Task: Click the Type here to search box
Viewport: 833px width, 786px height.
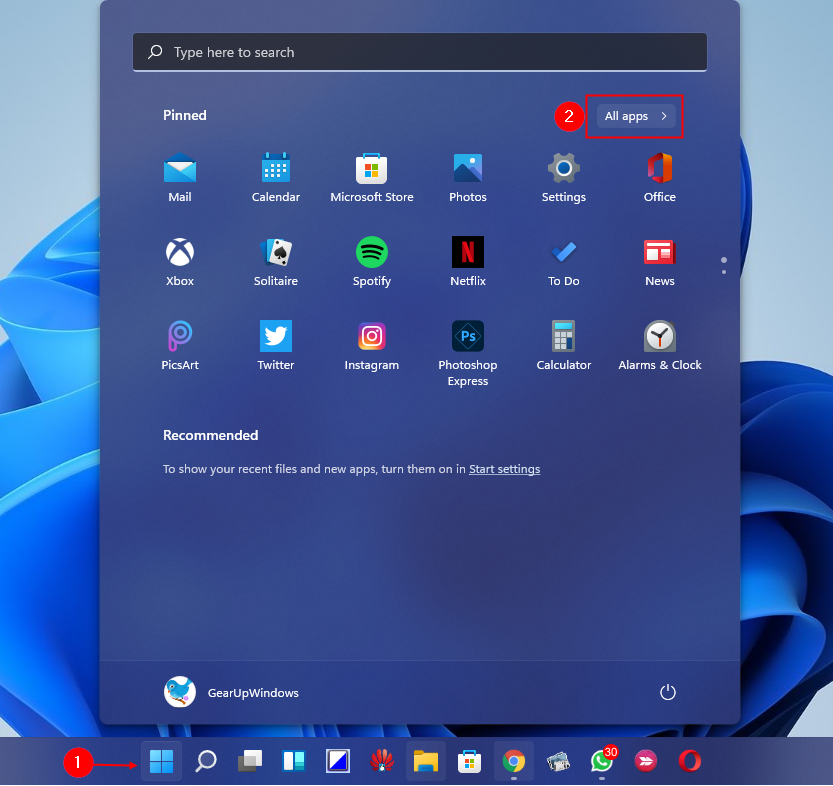Action: coord(420,52)
